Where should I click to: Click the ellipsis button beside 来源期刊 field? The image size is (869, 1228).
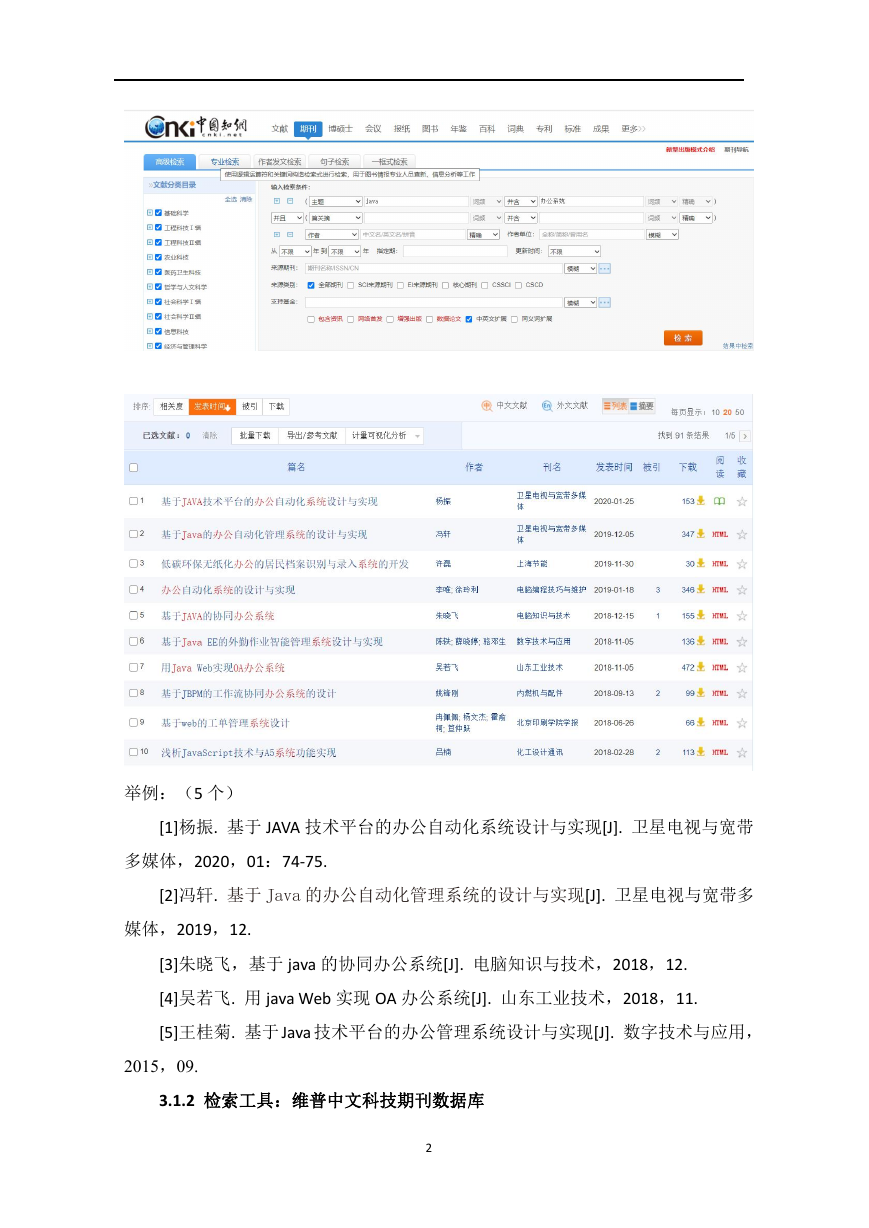coord(605,268)
